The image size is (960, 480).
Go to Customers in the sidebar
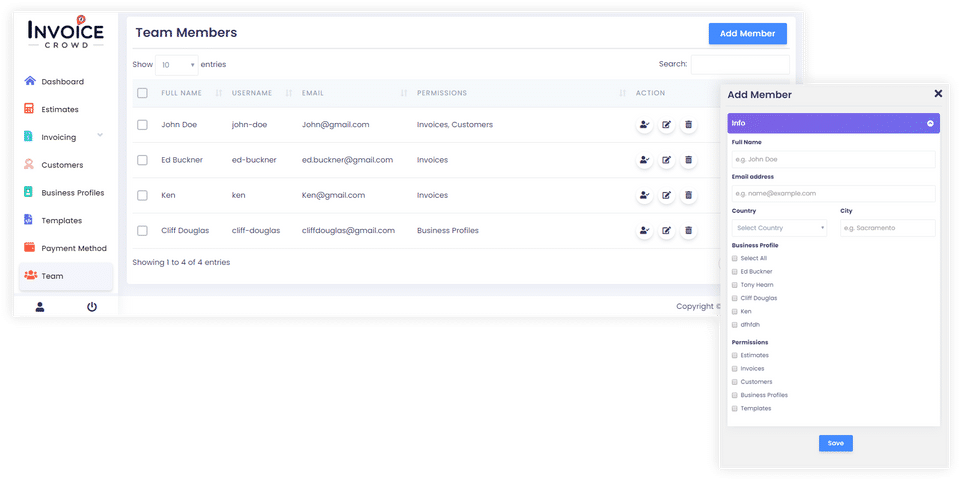click(x=62, y=165)
